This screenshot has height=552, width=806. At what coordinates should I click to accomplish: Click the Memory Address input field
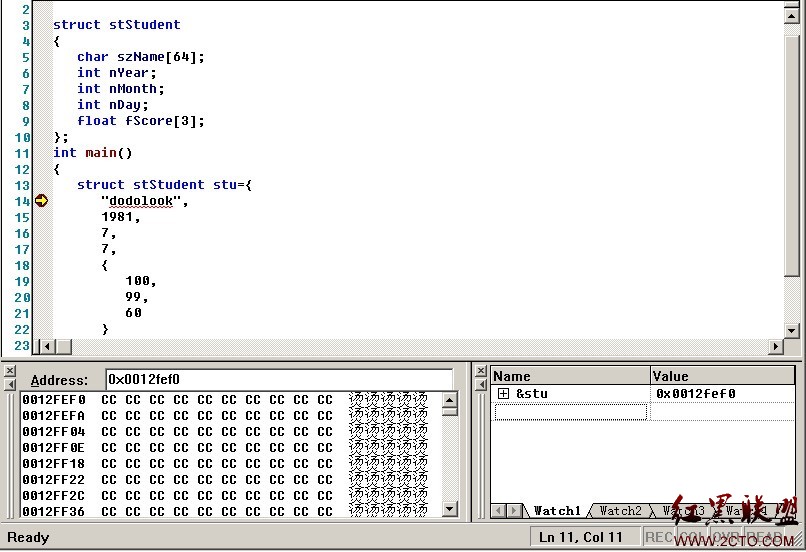(279, 379)
